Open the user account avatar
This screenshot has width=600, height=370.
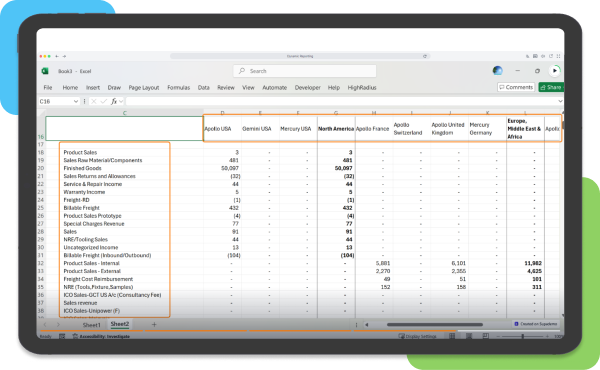[x=497, y=71]
